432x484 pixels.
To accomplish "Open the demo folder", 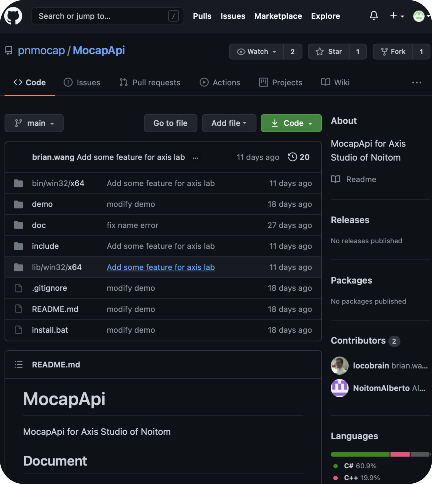I will coord(42,204).
